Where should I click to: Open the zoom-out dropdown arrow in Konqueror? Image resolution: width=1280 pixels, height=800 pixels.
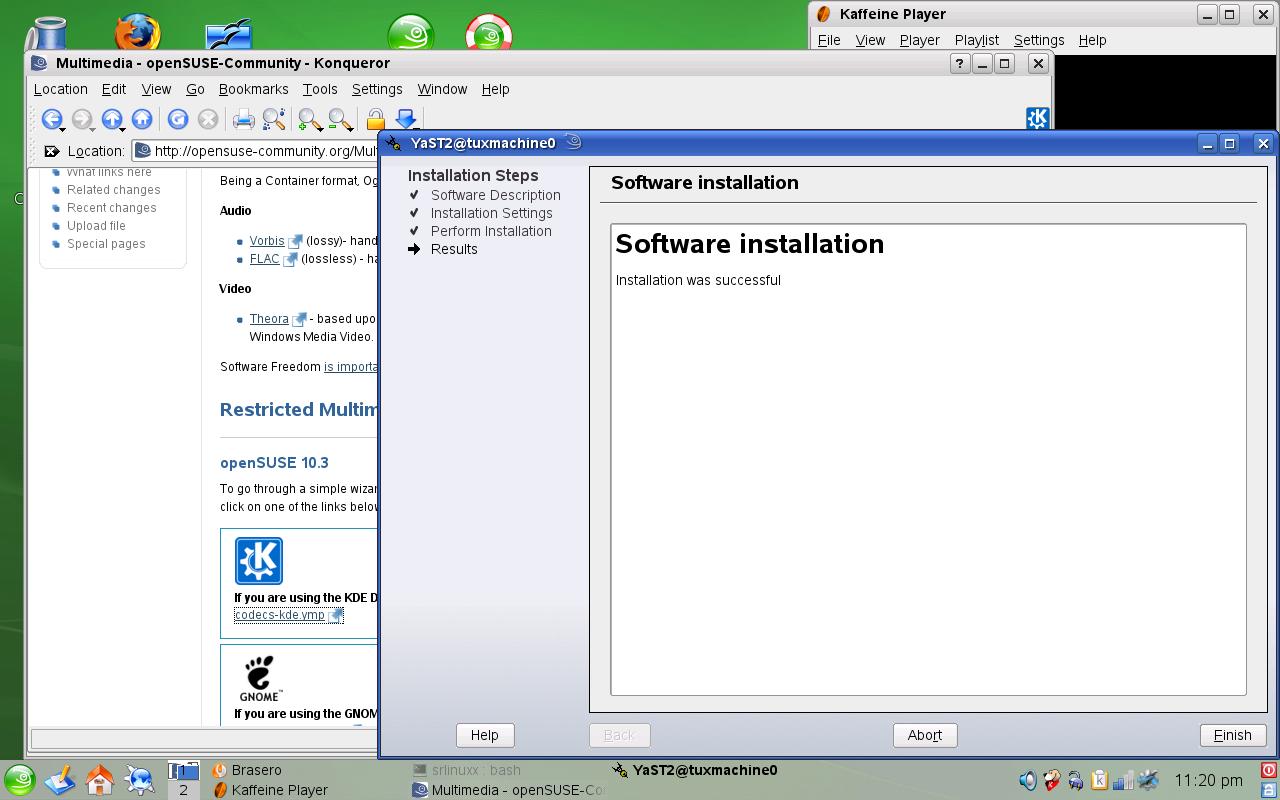[x=351, y=129]
